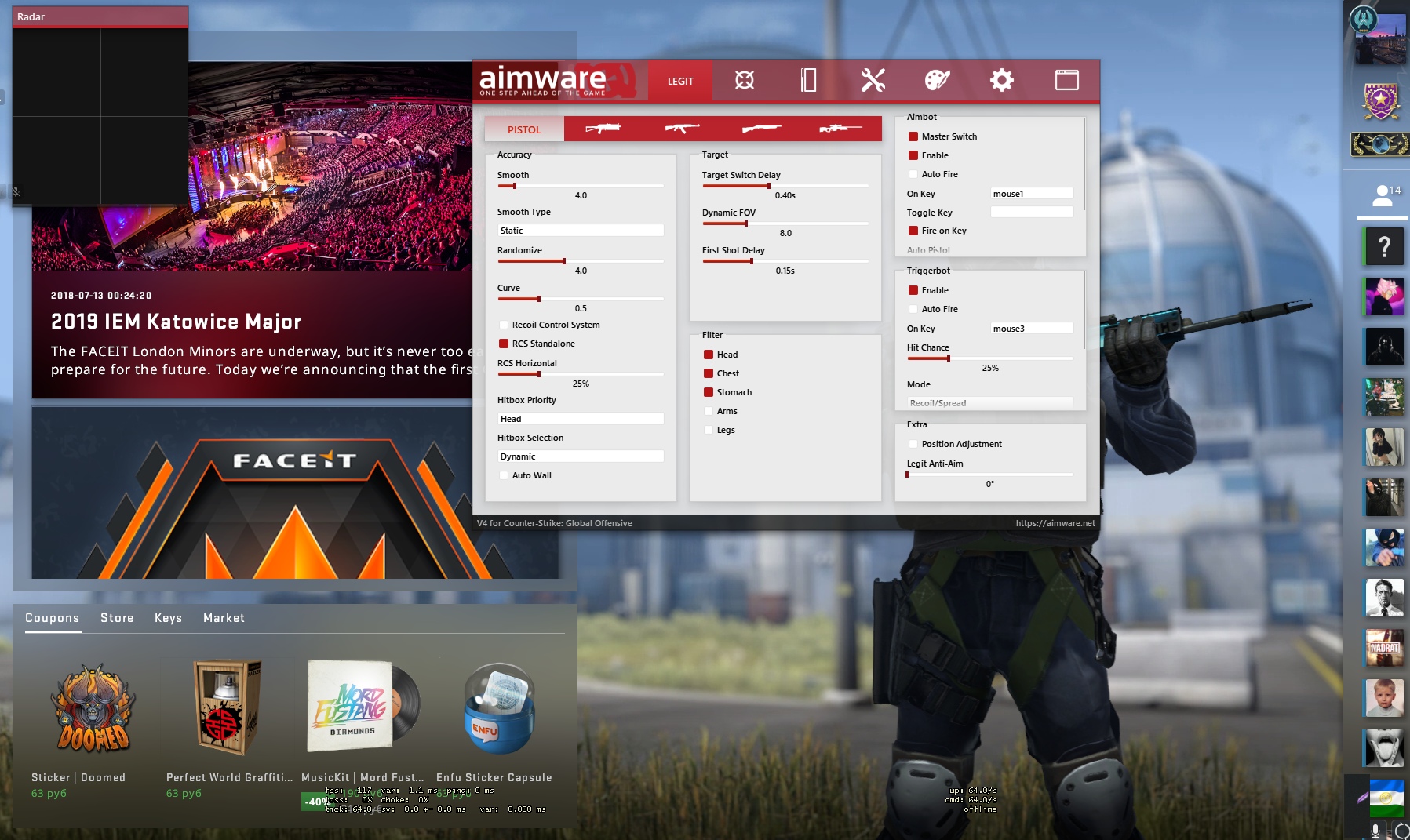Screen dimensions: 1410x840
Task: Check the Legs filter checkbox
Action: 709,430
